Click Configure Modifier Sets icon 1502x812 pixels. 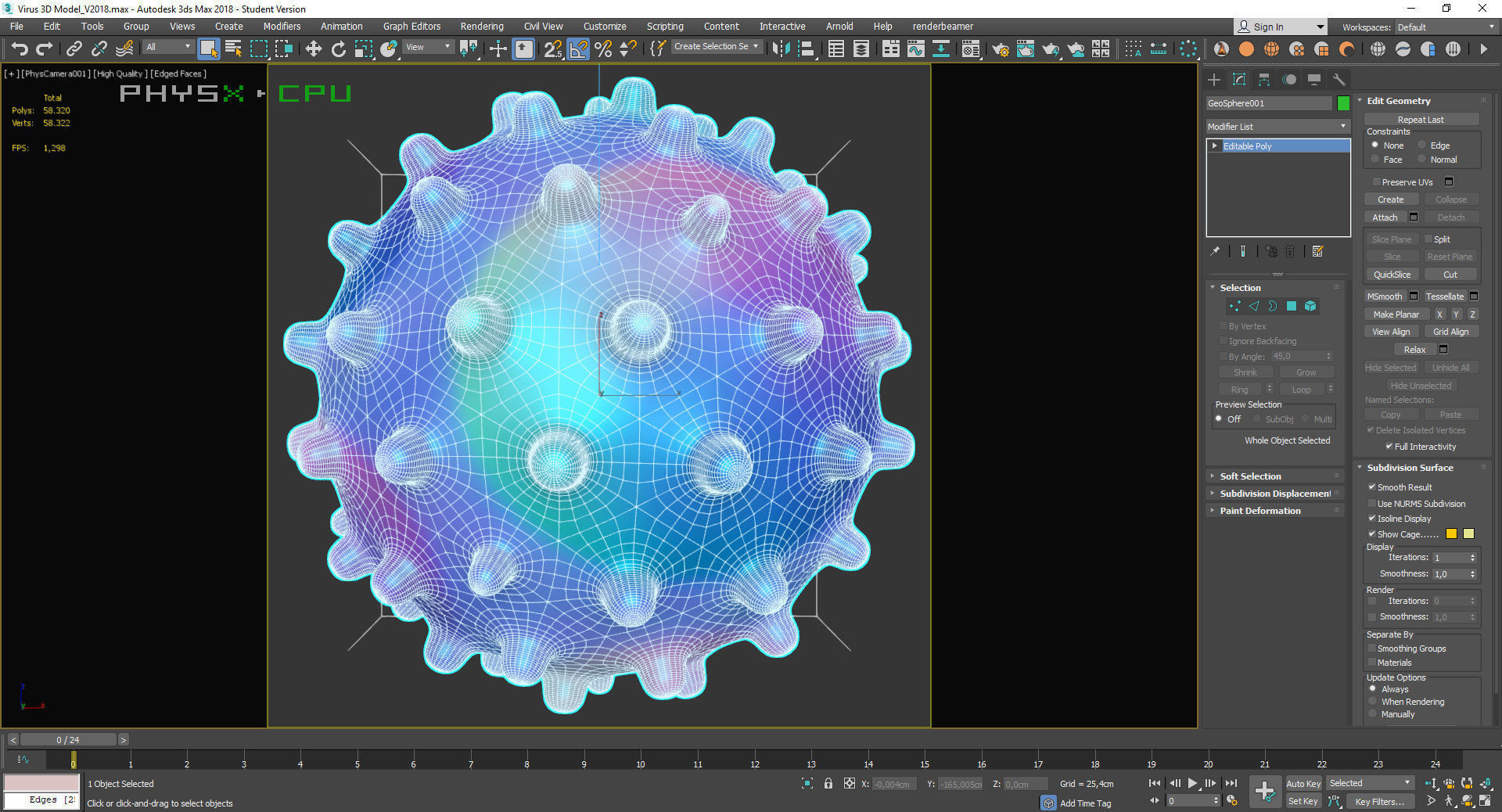(1318, 252)
